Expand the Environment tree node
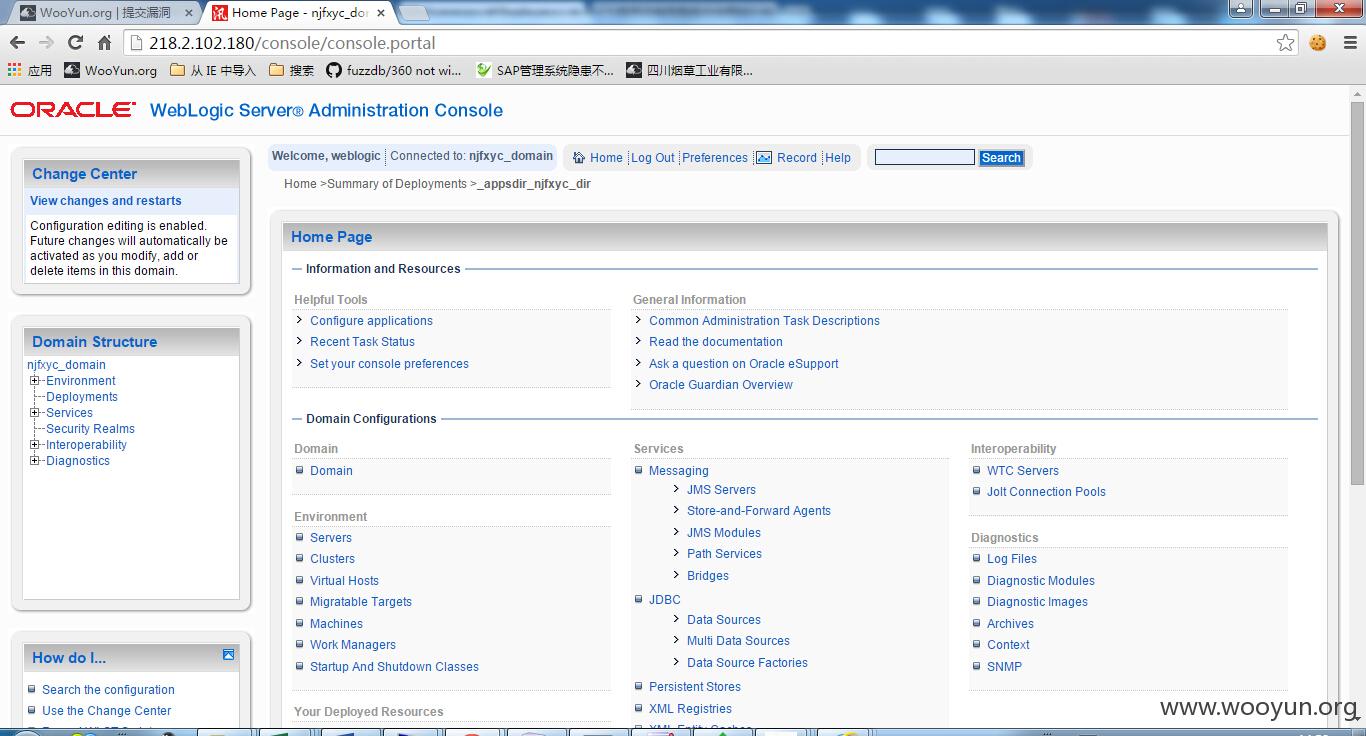1366x736 pixels. click(x=35, y=381)
